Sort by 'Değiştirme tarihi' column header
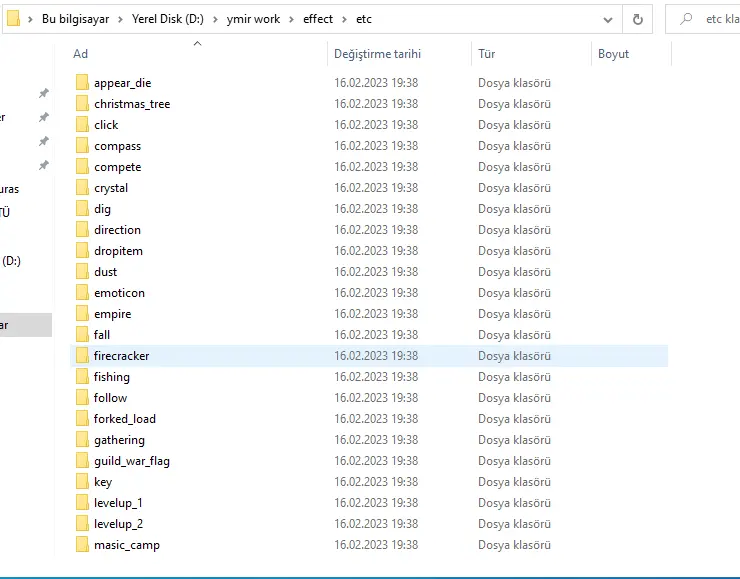The height and width of the screenshot is (579, 740). (377, 54)
